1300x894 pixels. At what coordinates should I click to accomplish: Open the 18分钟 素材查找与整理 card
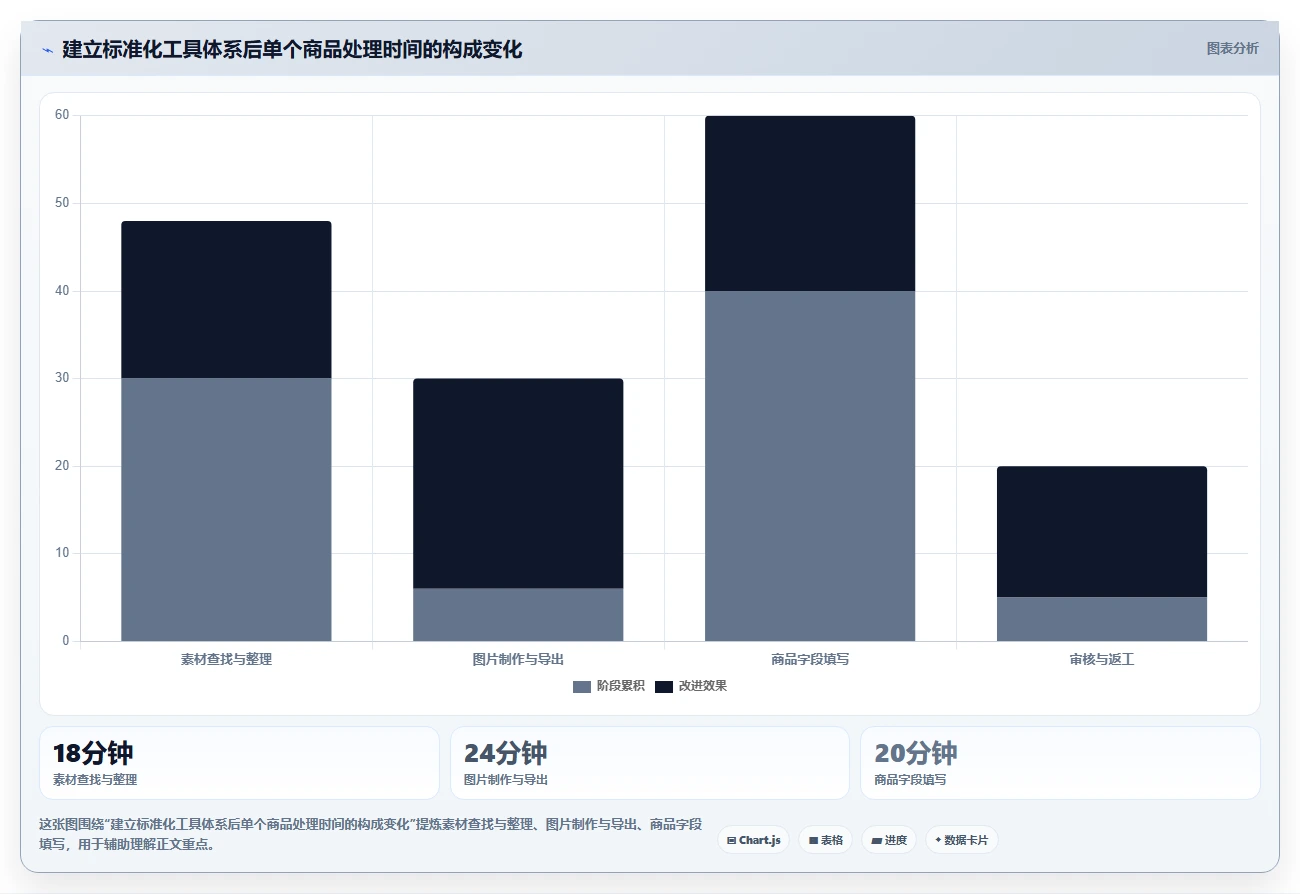(x=239, y=763)
